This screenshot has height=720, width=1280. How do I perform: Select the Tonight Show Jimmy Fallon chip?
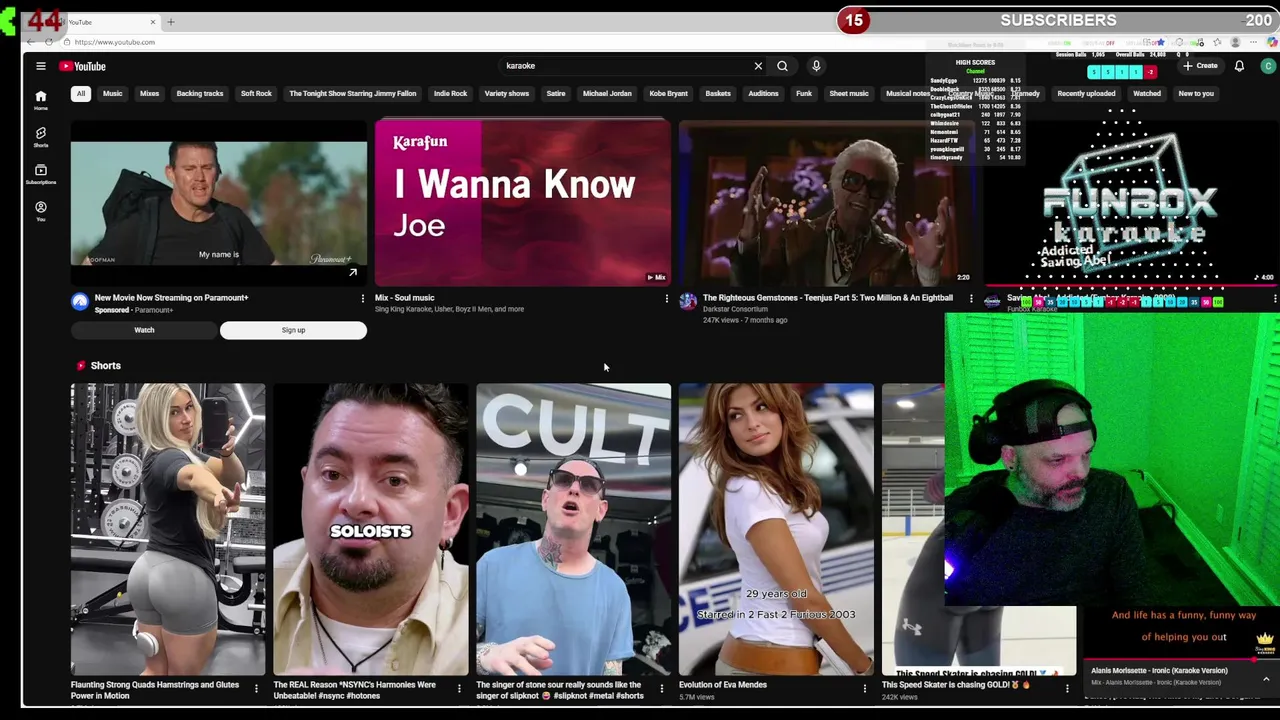click(353, 93)
